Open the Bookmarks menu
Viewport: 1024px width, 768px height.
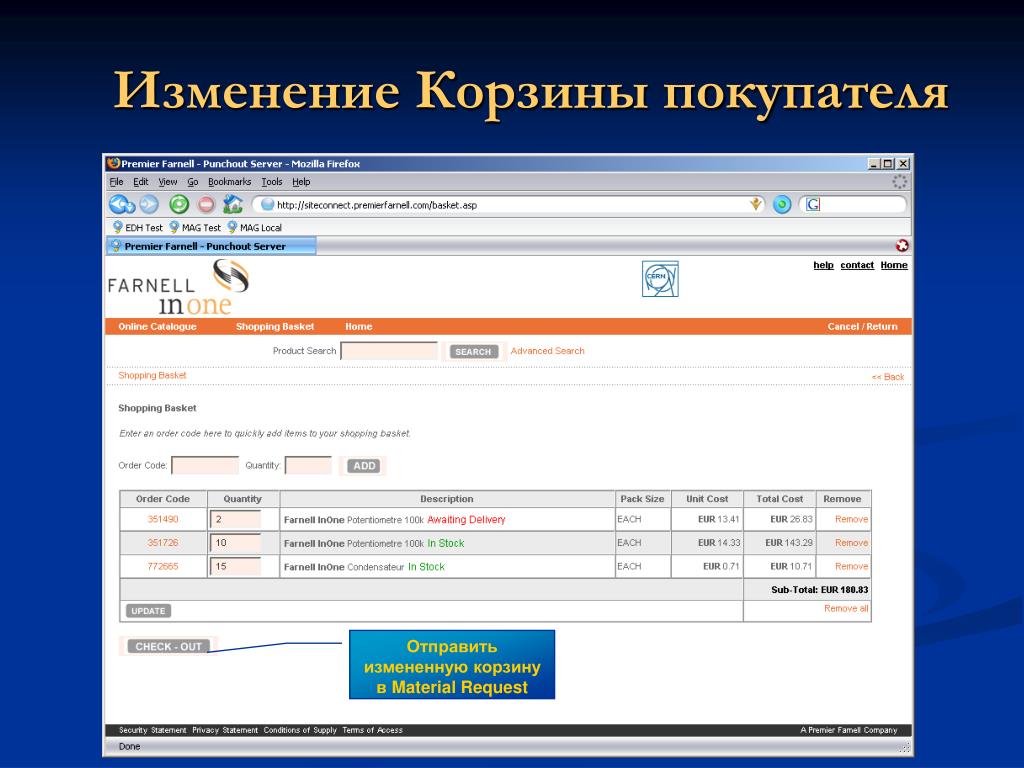[x=229, y=182]
